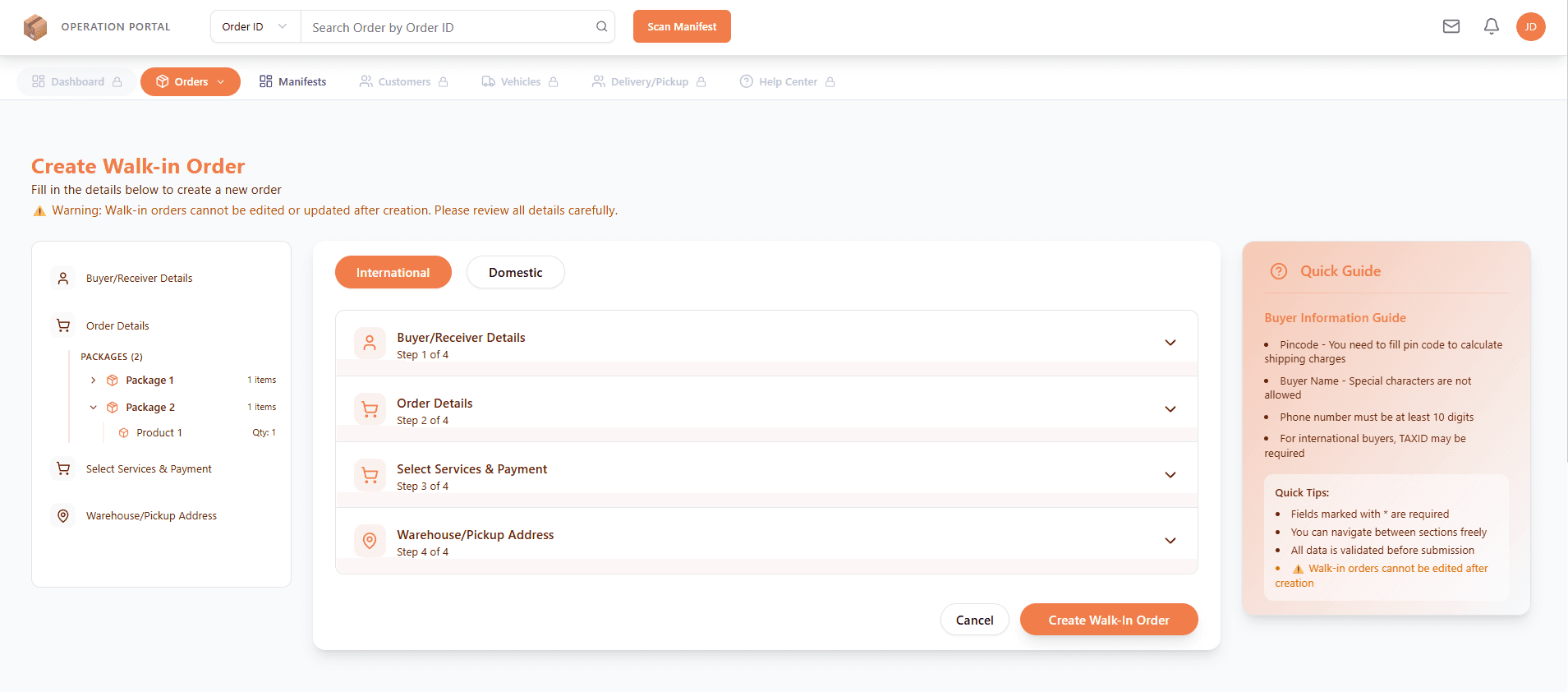The height and width of the screenshot is (692, 1568).
Task: Click the Package 2 box icon
Action: (113, 408)
